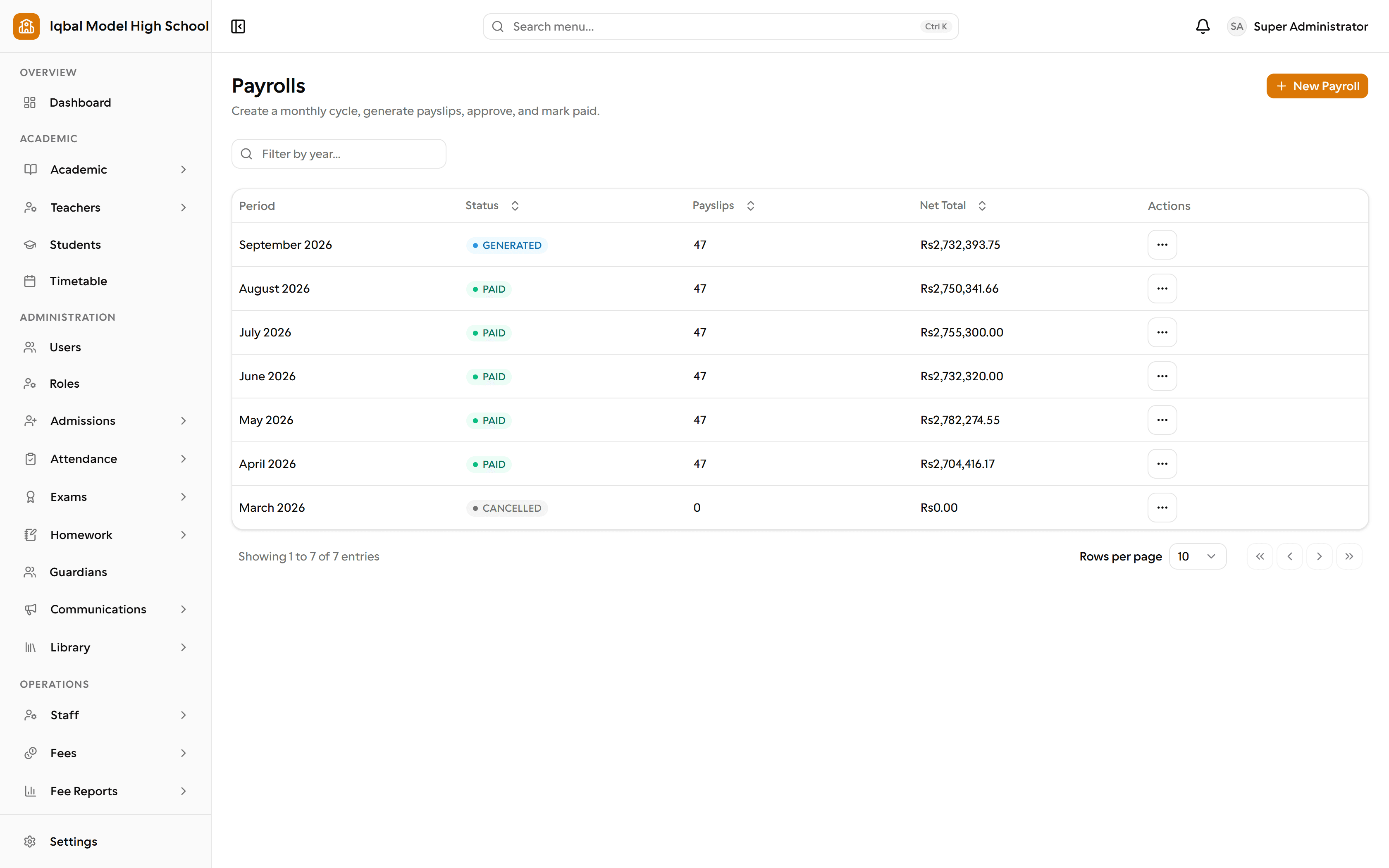Go to the first page

[1260, 556]
